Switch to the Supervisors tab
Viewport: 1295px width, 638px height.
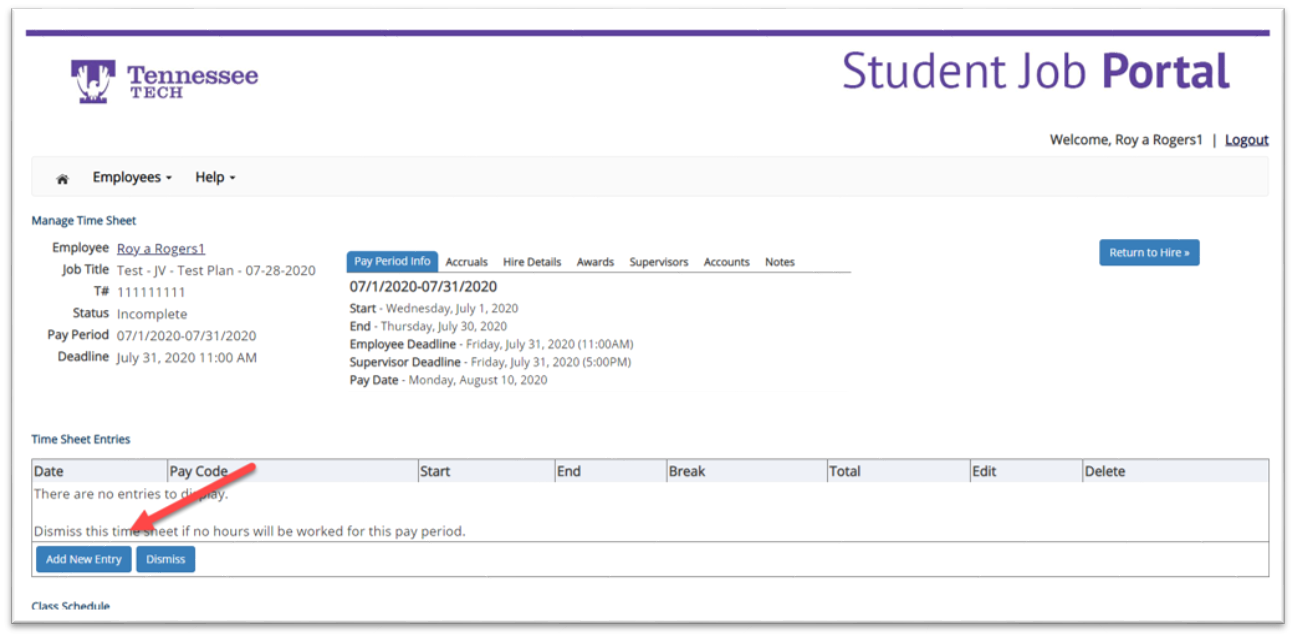pyautogui.click(x=658, y=262)
